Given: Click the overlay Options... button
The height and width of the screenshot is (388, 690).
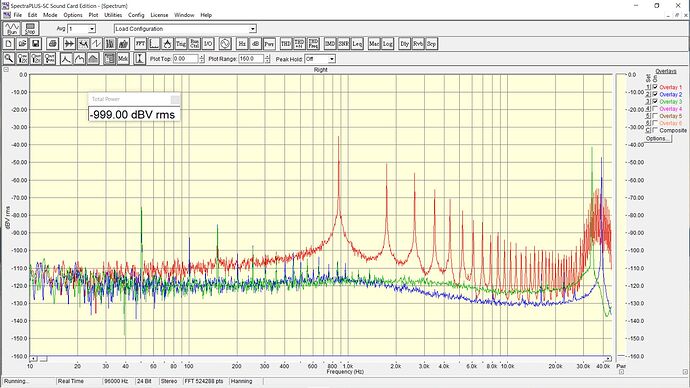Looking at the screenshot, I should coord(658,139).
